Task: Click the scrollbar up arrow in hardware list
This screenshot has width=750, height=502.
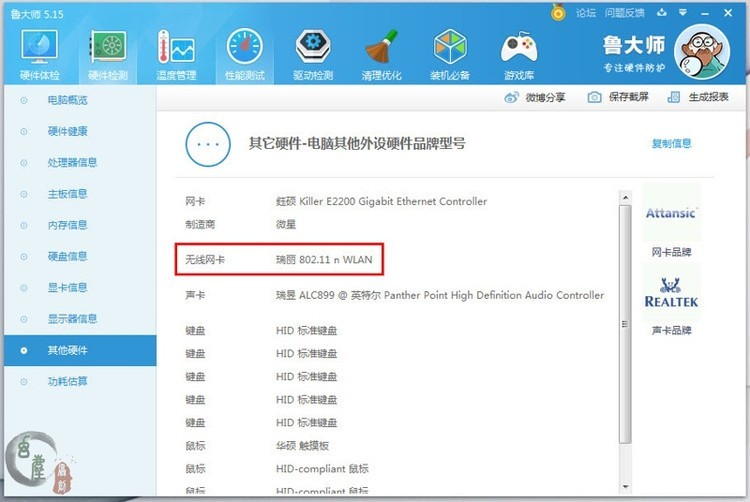Action: (625, 197)
